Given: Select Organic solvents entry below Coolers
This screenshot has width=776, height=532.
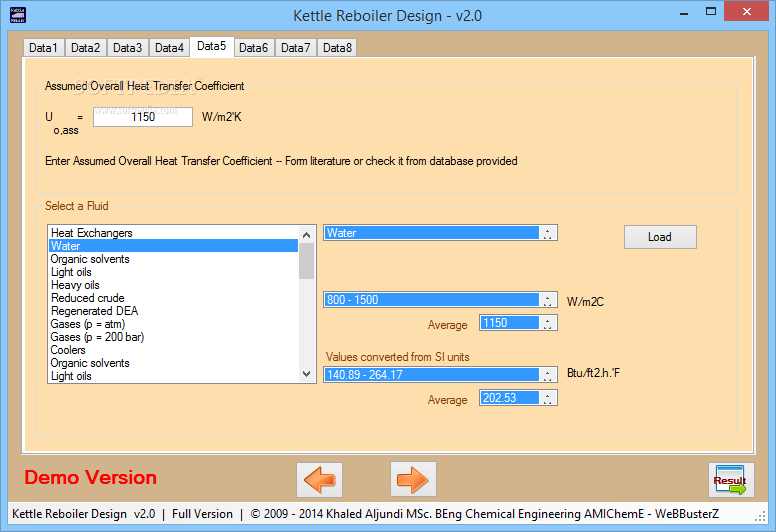Looking at the screenshot, I should pyautogui.click(x=174, y=363).
